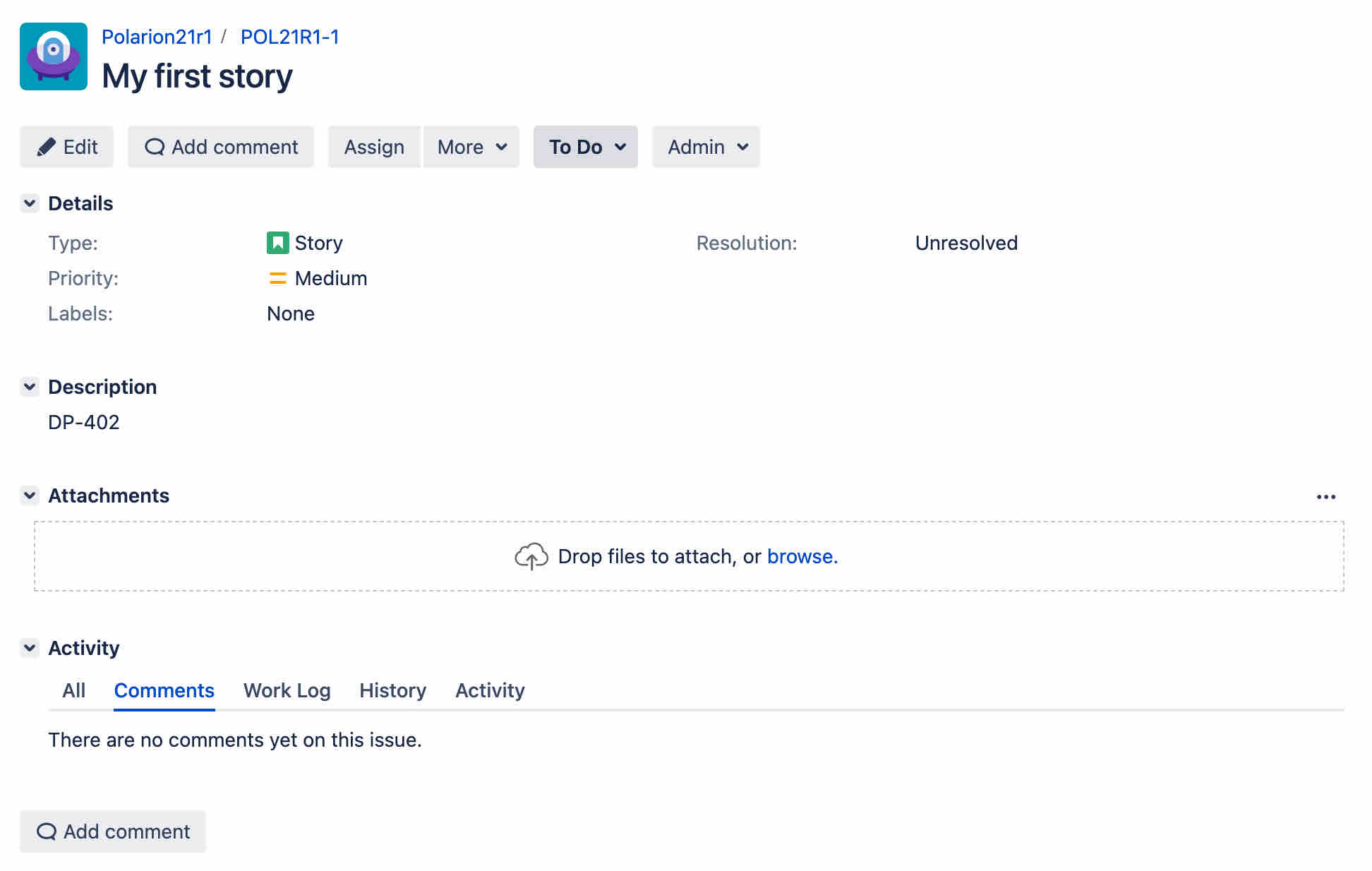Click the browse link to attach files
The height and width of the screenshot is (871, 1372).
[x=800, y=557]
